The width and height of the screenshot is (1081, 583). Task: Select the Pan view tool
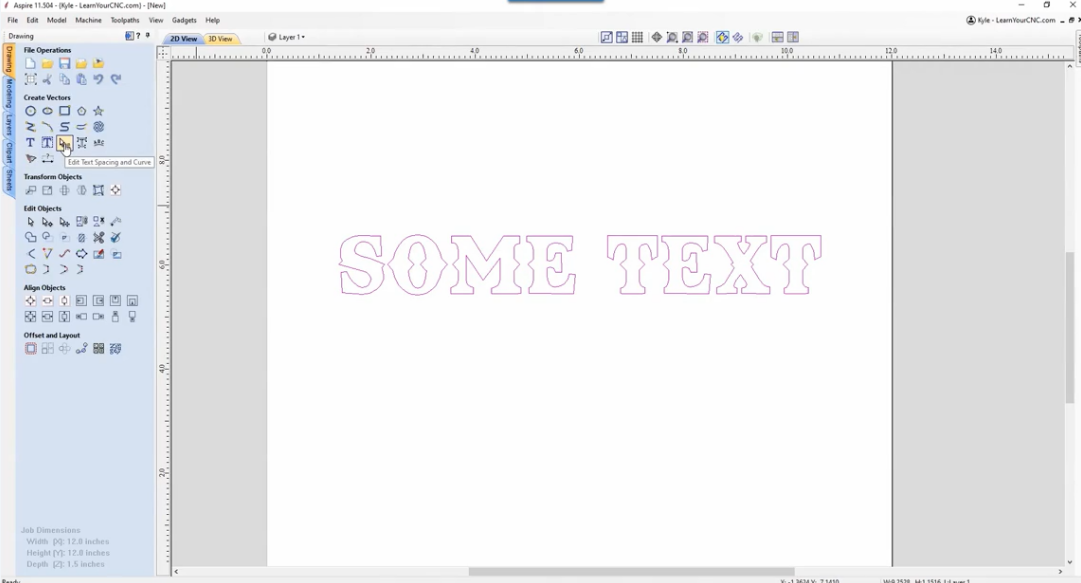[x=657, y=36]
